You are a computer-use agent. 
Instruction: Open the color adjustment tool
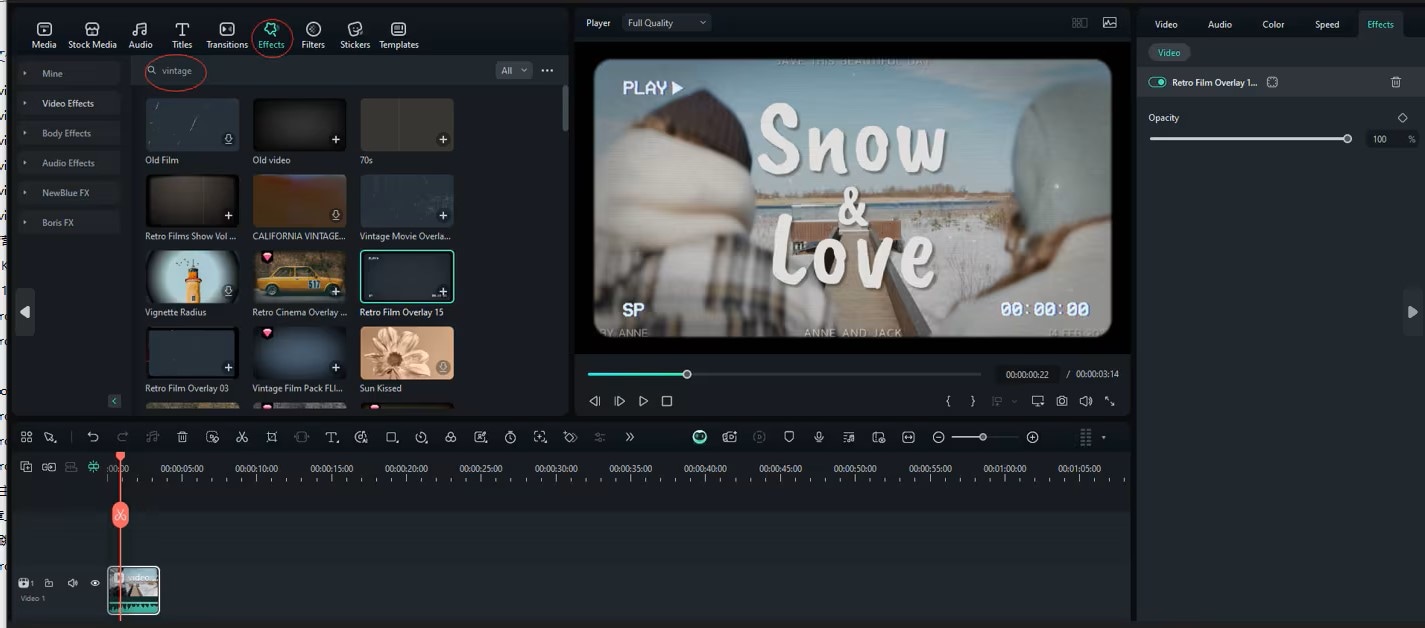click(451, 437)
